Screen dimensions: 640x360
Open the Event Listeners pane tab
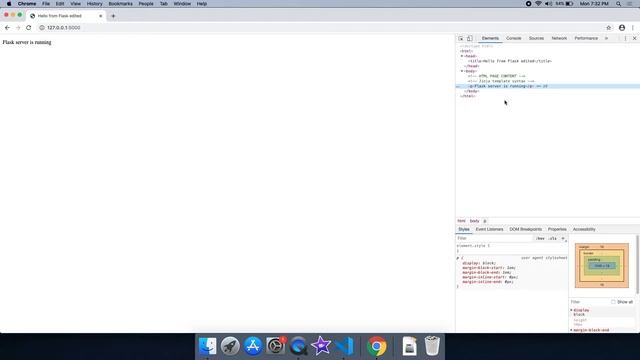coord(489,229)
